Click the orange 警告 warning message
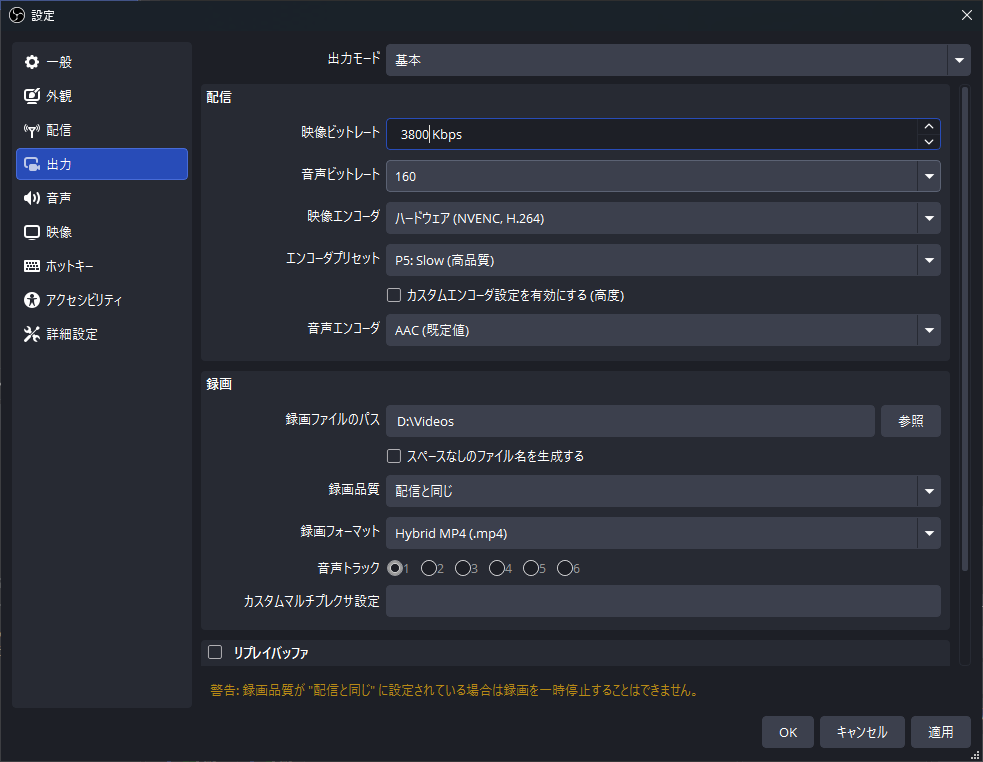Viewport: 983px width, 762px height. click(x=454, y=691)
